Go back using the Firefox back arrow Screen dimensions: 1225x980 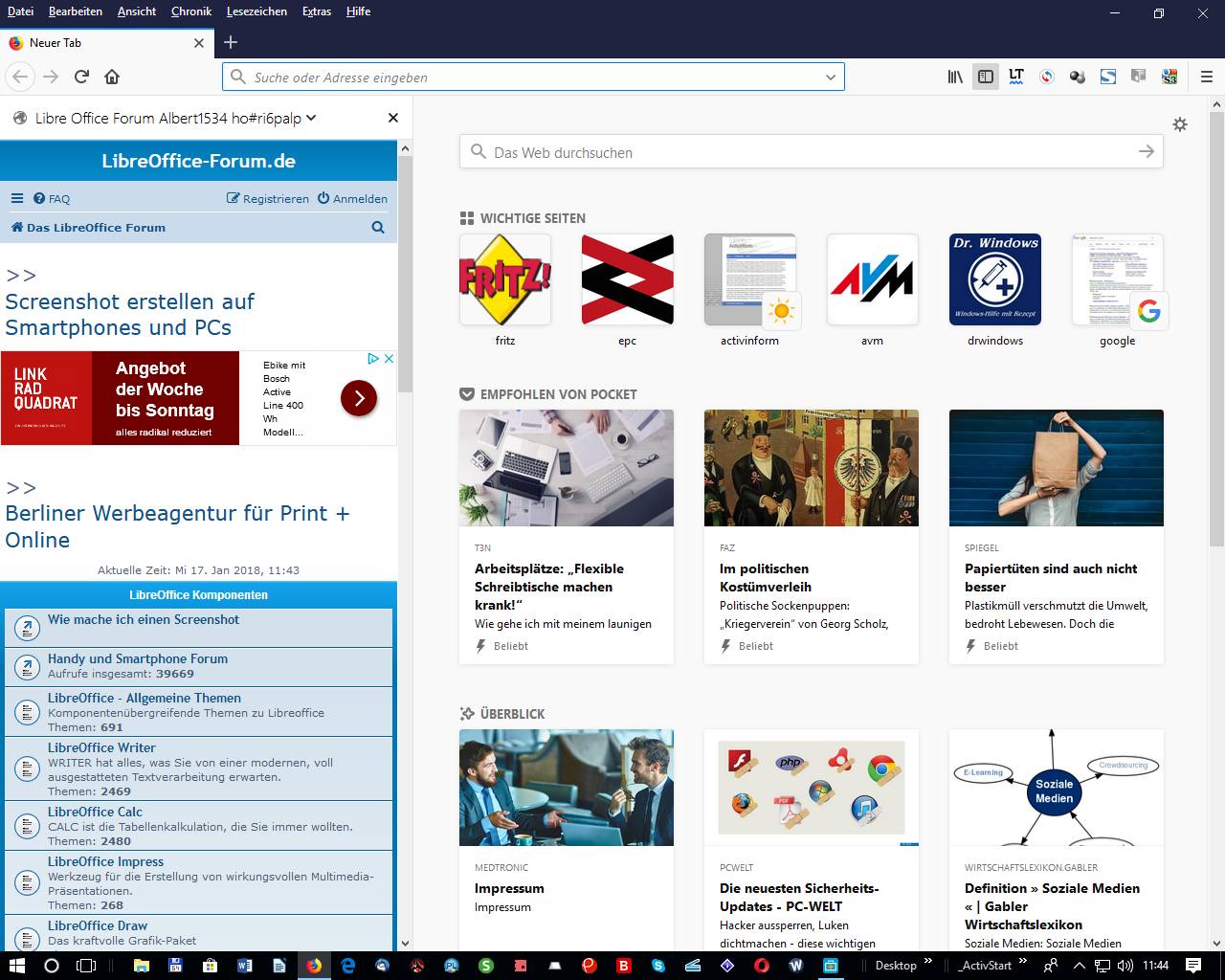point(20,77)
